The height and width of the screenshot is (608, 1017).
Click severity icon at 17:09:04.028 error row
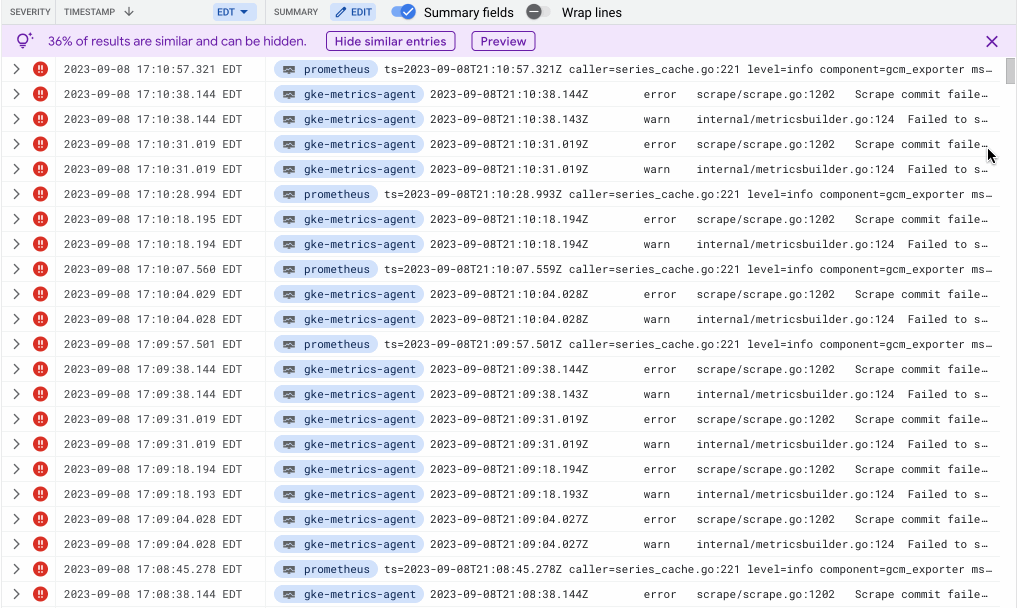point(40,519)
